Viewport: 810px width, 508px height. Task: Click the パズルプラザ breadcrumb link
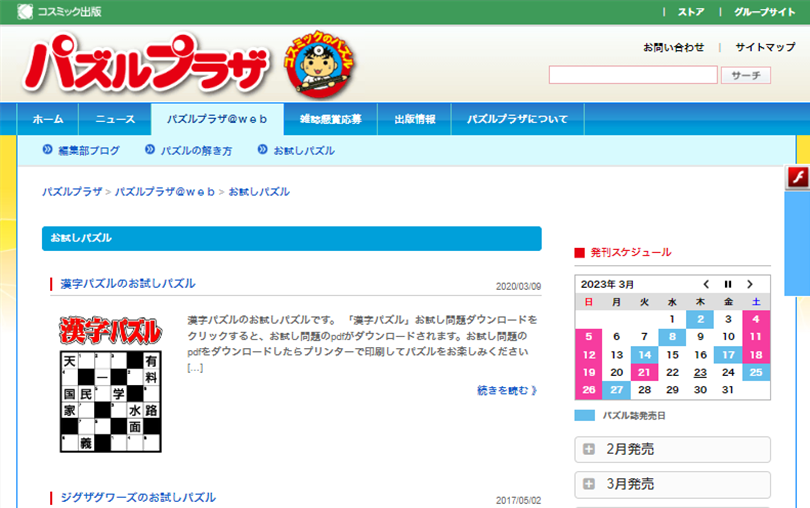tap(72, 192)
